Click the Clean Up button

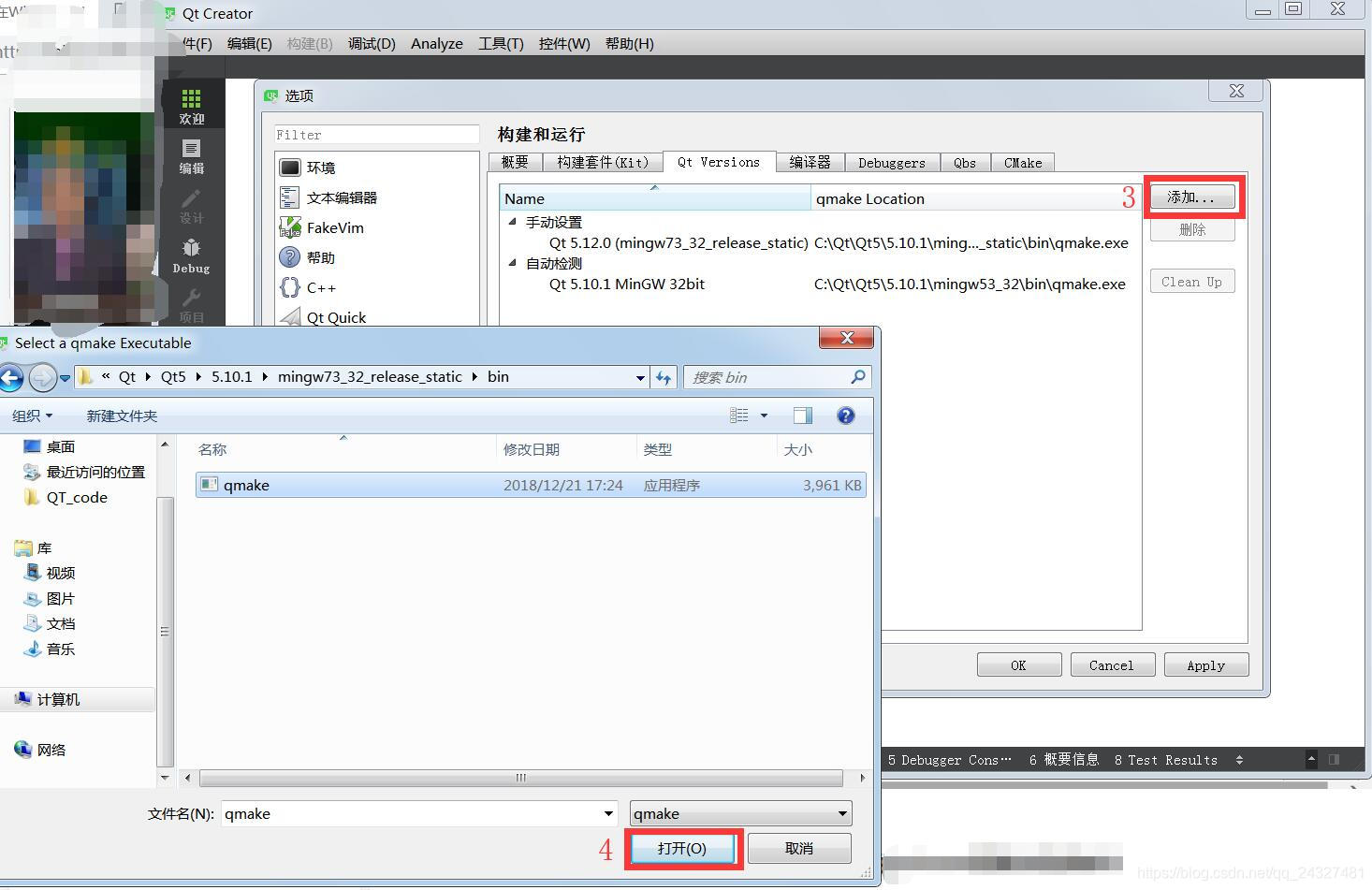pyautogui.click(x=1192, y=282)
